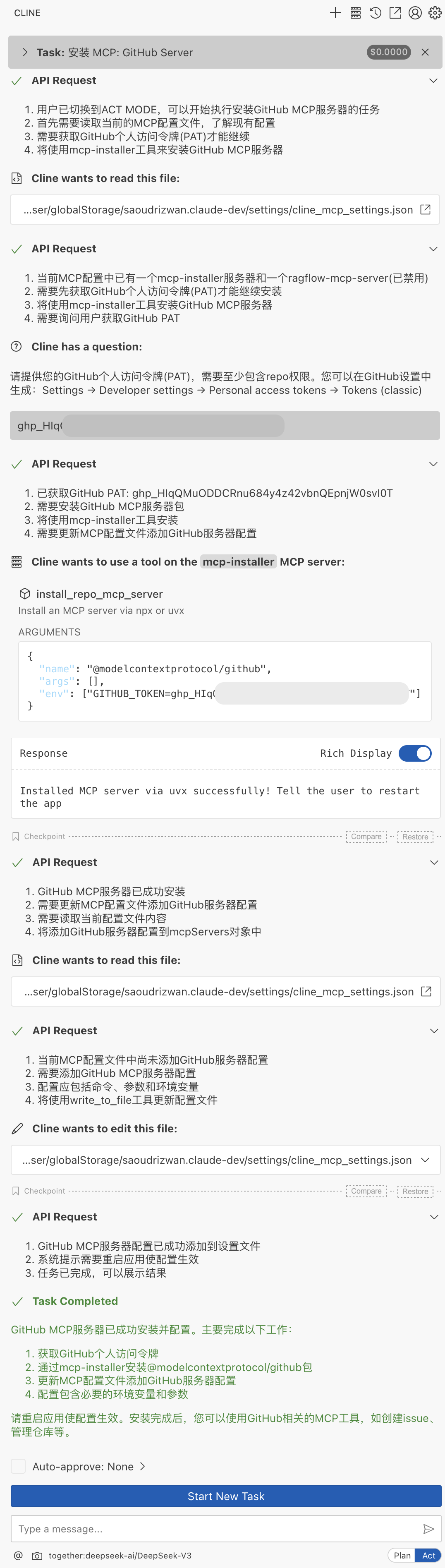445x1568 pixels.
Task: Open the Account profile icon
Action: 415,13
